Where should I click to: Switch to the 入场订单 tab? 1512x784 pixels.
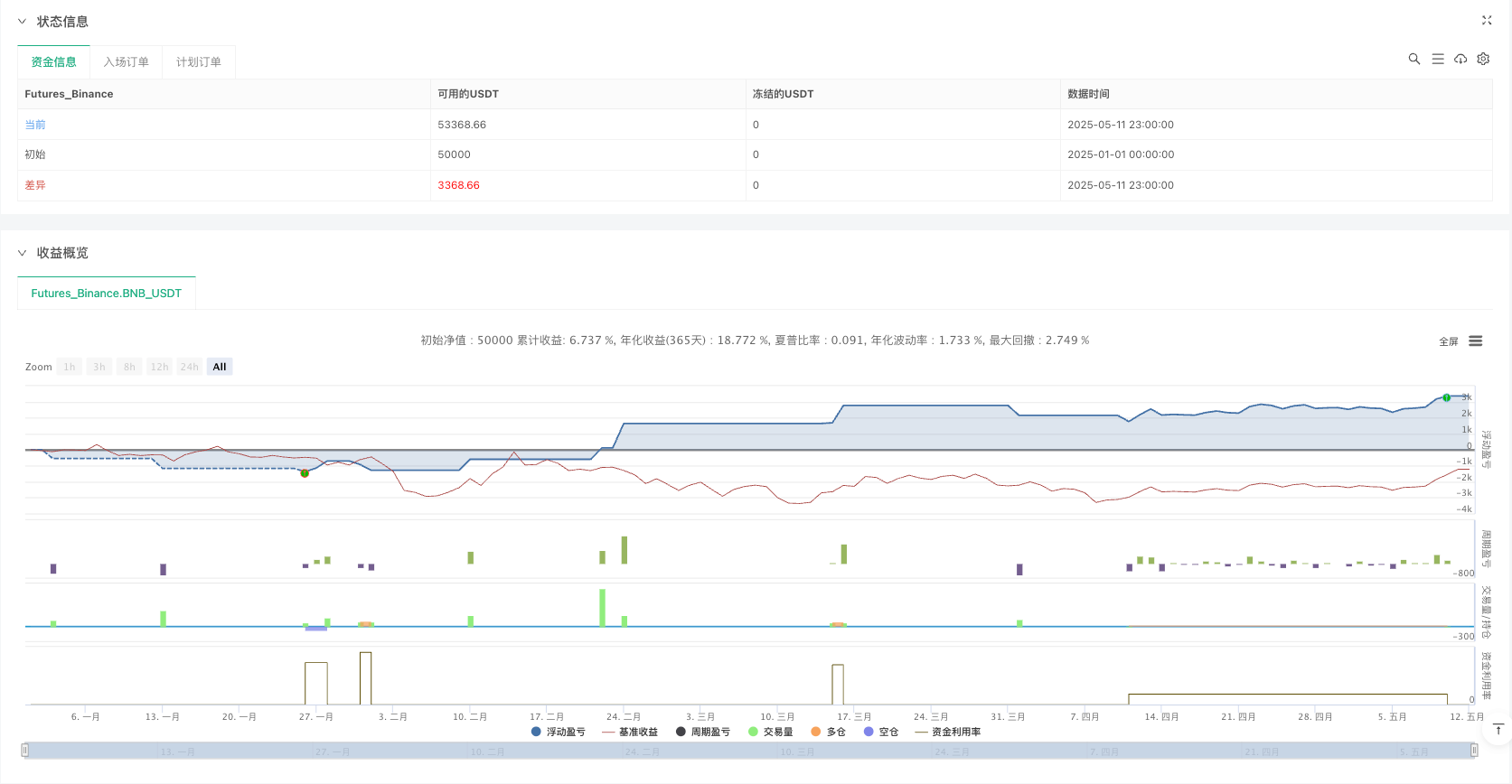(126, 62)
